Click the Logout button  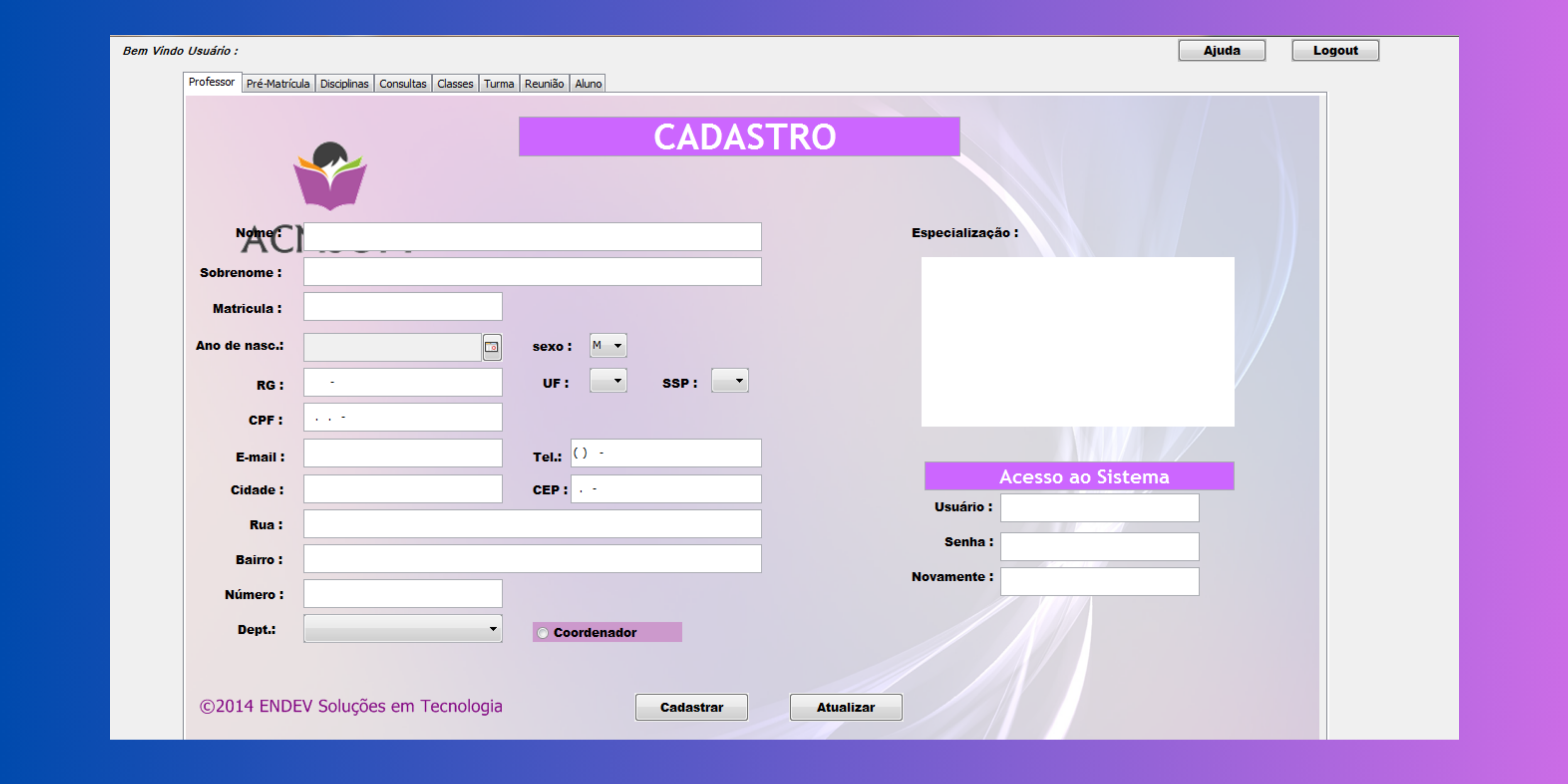click(1335, 51)
